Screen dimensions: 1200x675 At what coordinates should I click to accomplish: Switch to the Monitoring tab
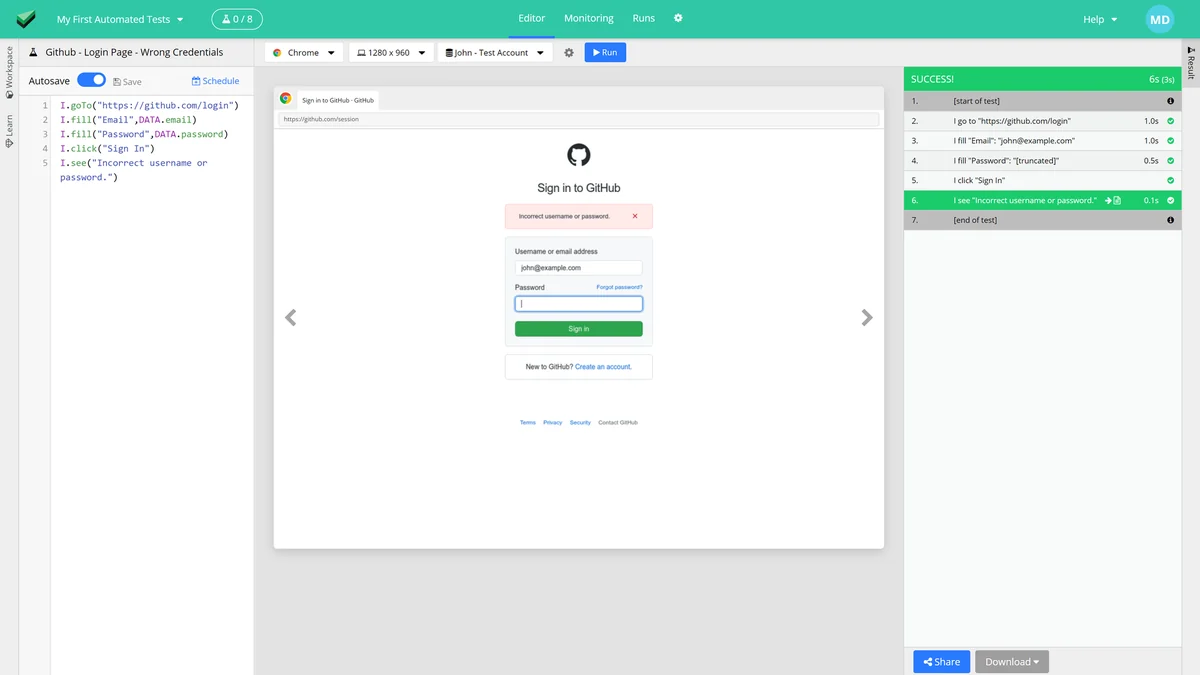(589, 18)
